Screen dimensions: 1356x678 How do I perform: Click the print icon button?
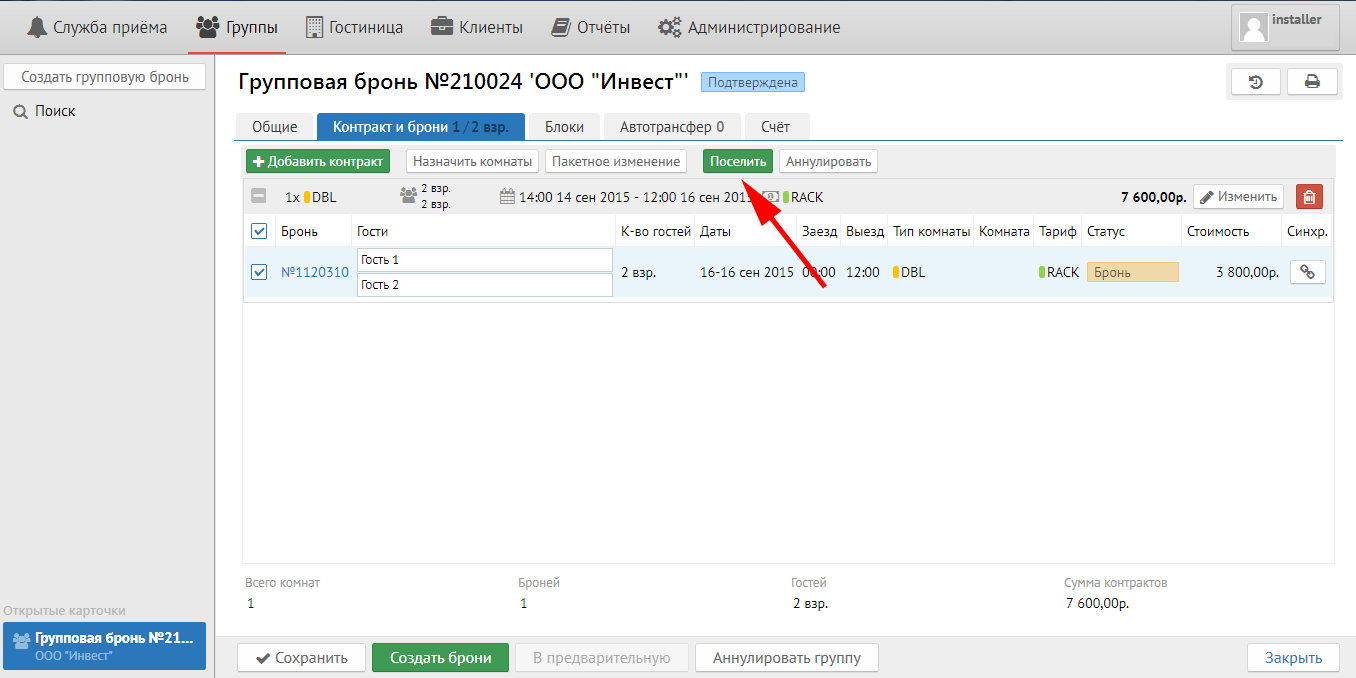pyautogui.click(x=1312, y=82)
